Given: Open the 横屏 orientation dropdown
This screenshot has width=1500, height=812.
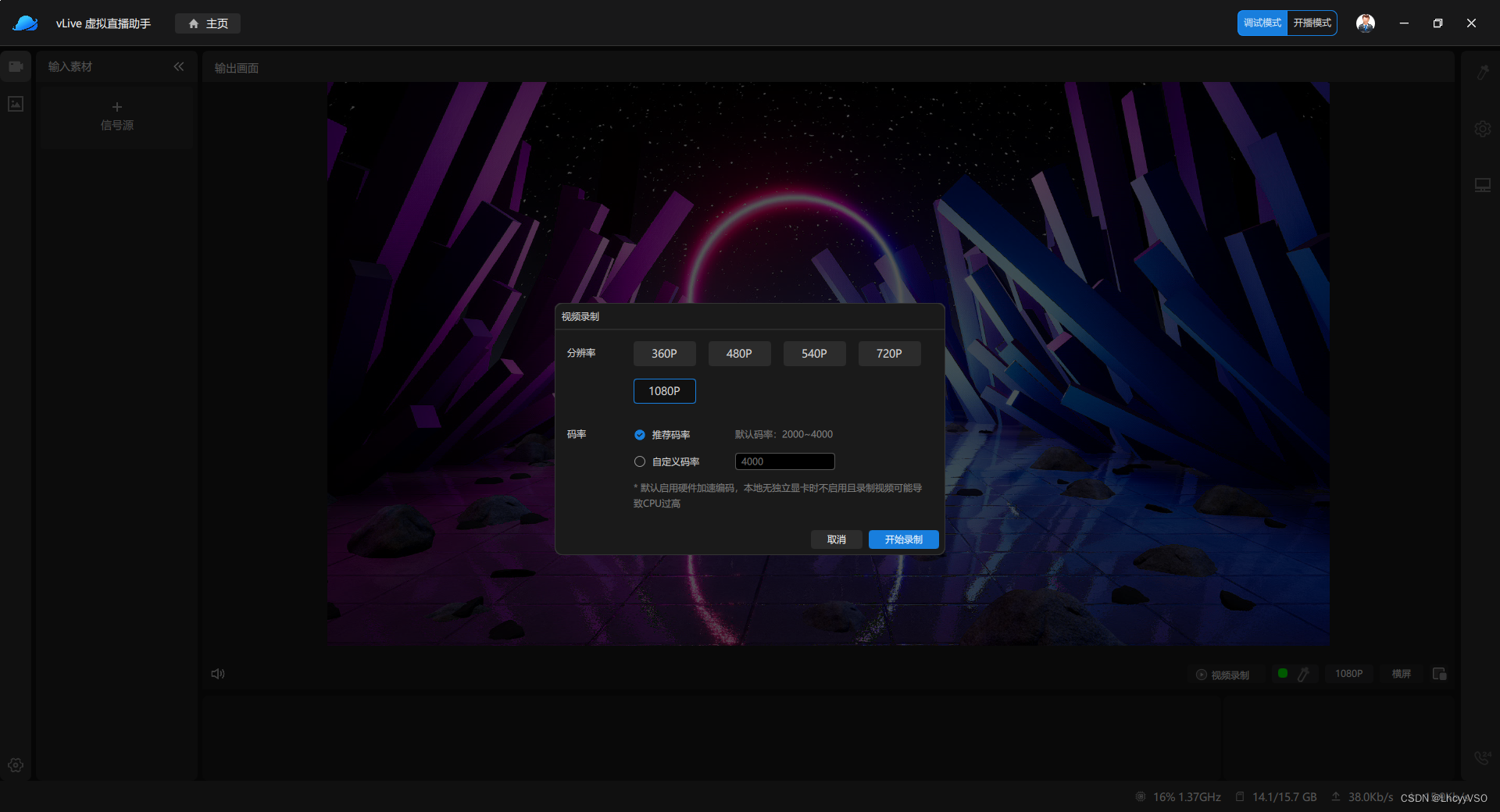Looking at the screenshot, I should click(x=1402, y=674).
